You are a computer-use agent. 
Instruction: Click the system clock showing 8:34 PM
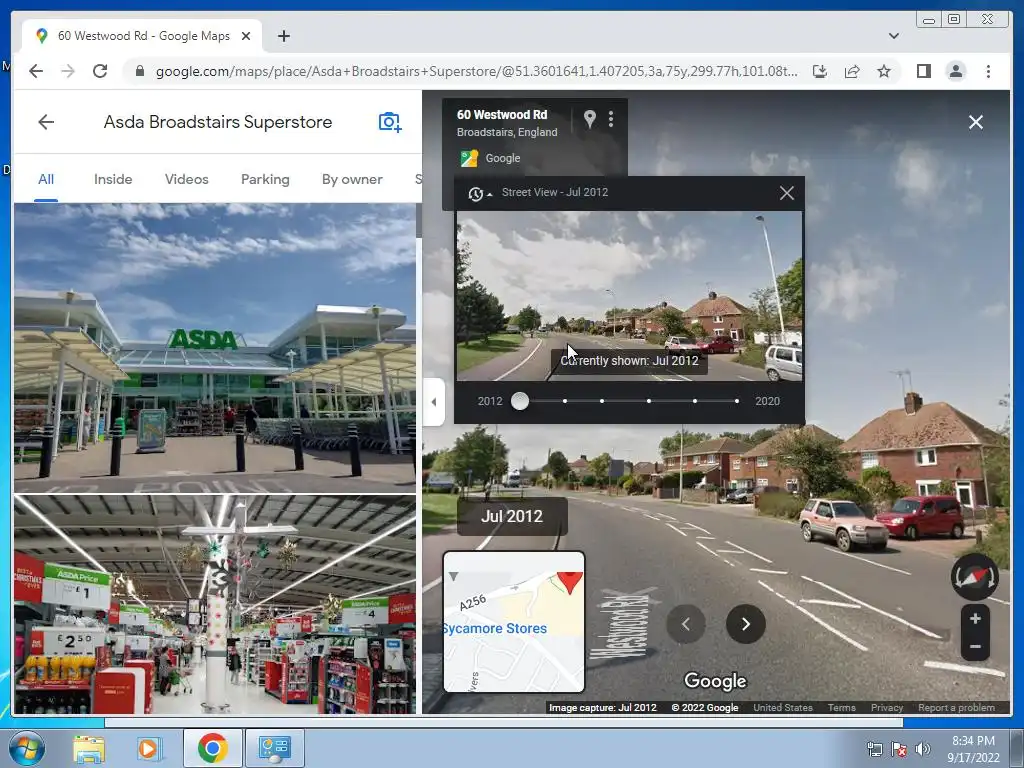973,748
